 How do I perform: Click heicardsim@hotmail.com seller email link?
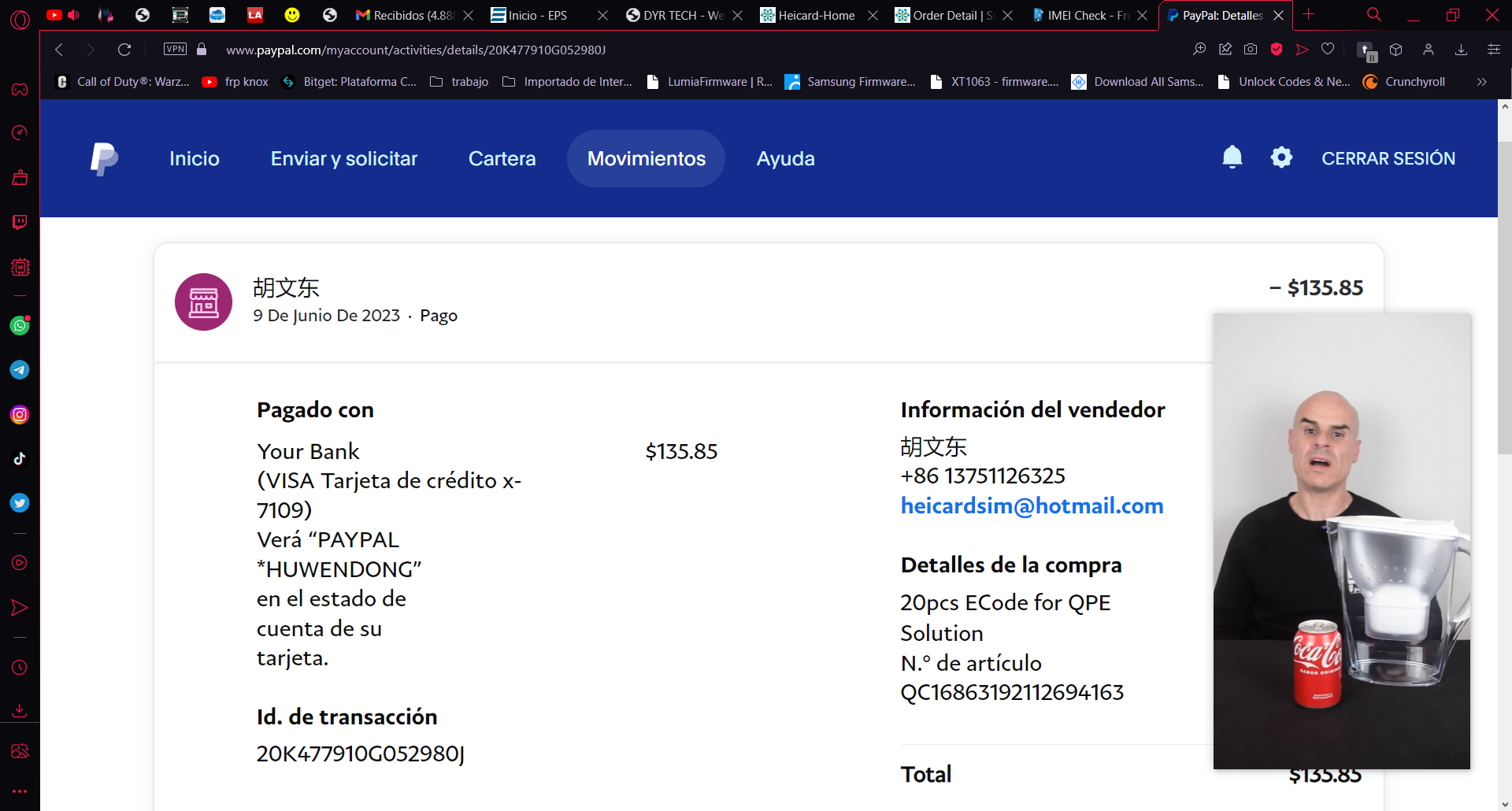pyautogui.click(x=1032, y=505)
